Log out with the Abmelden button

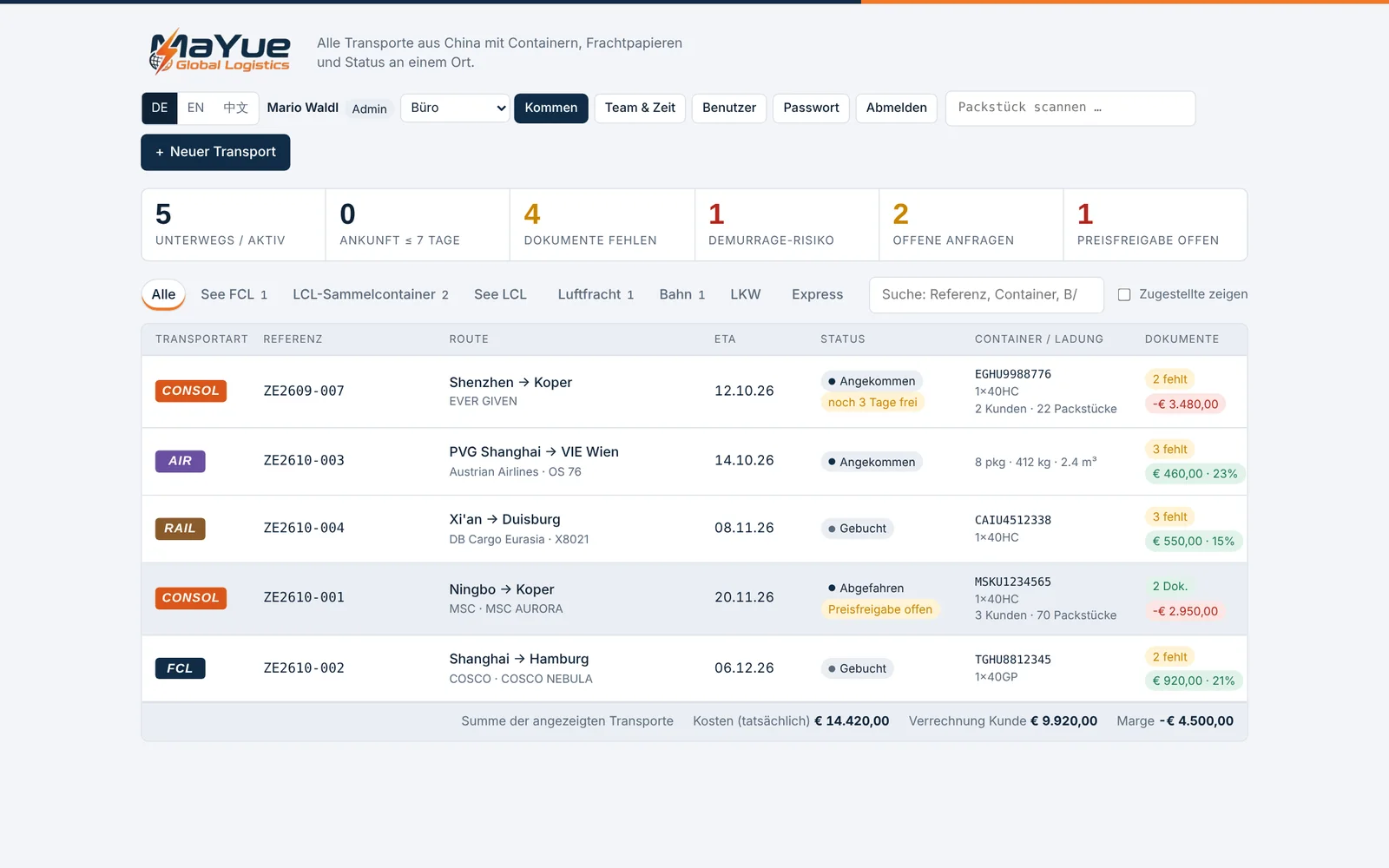897,108
